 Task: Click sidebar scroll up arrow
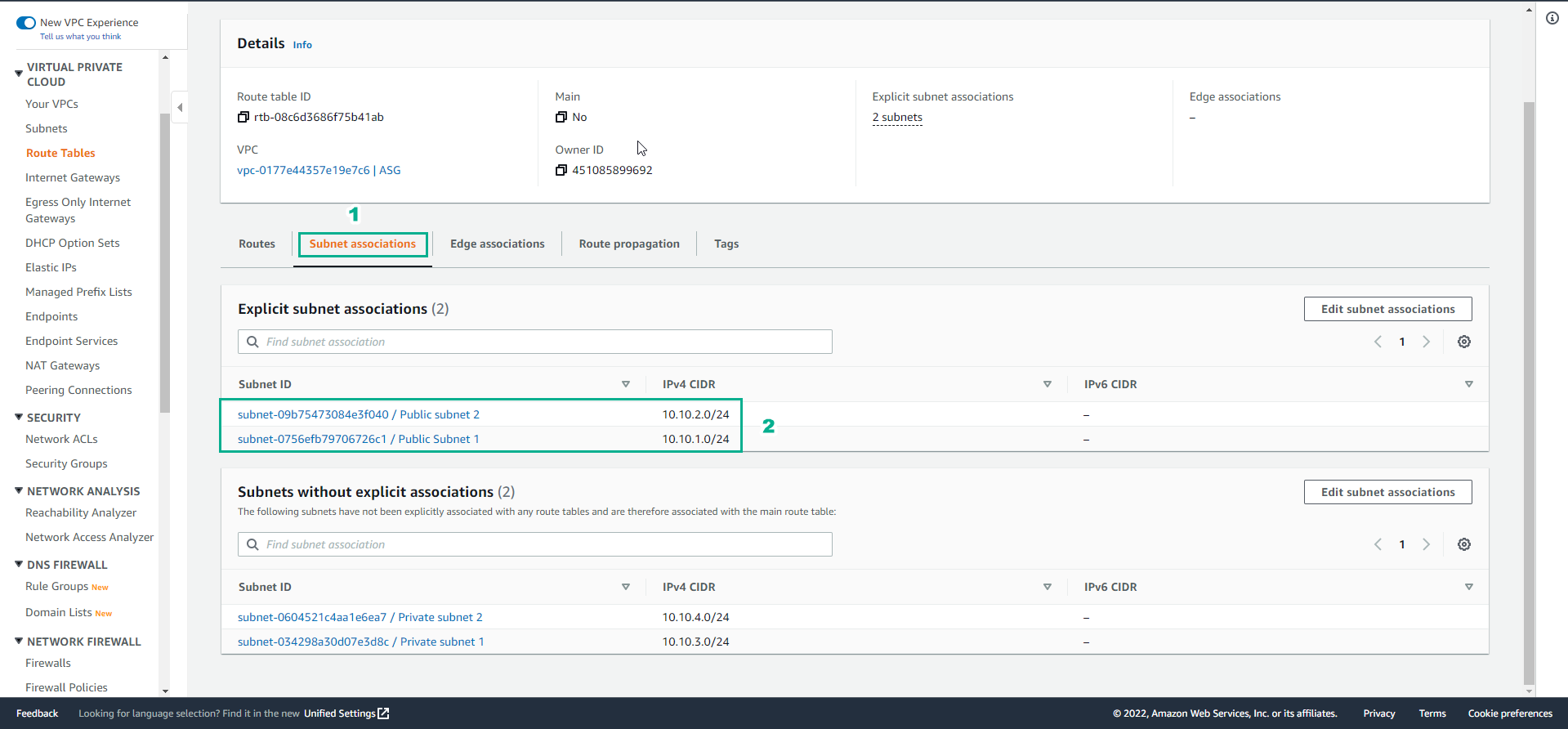tap(165, 57)
